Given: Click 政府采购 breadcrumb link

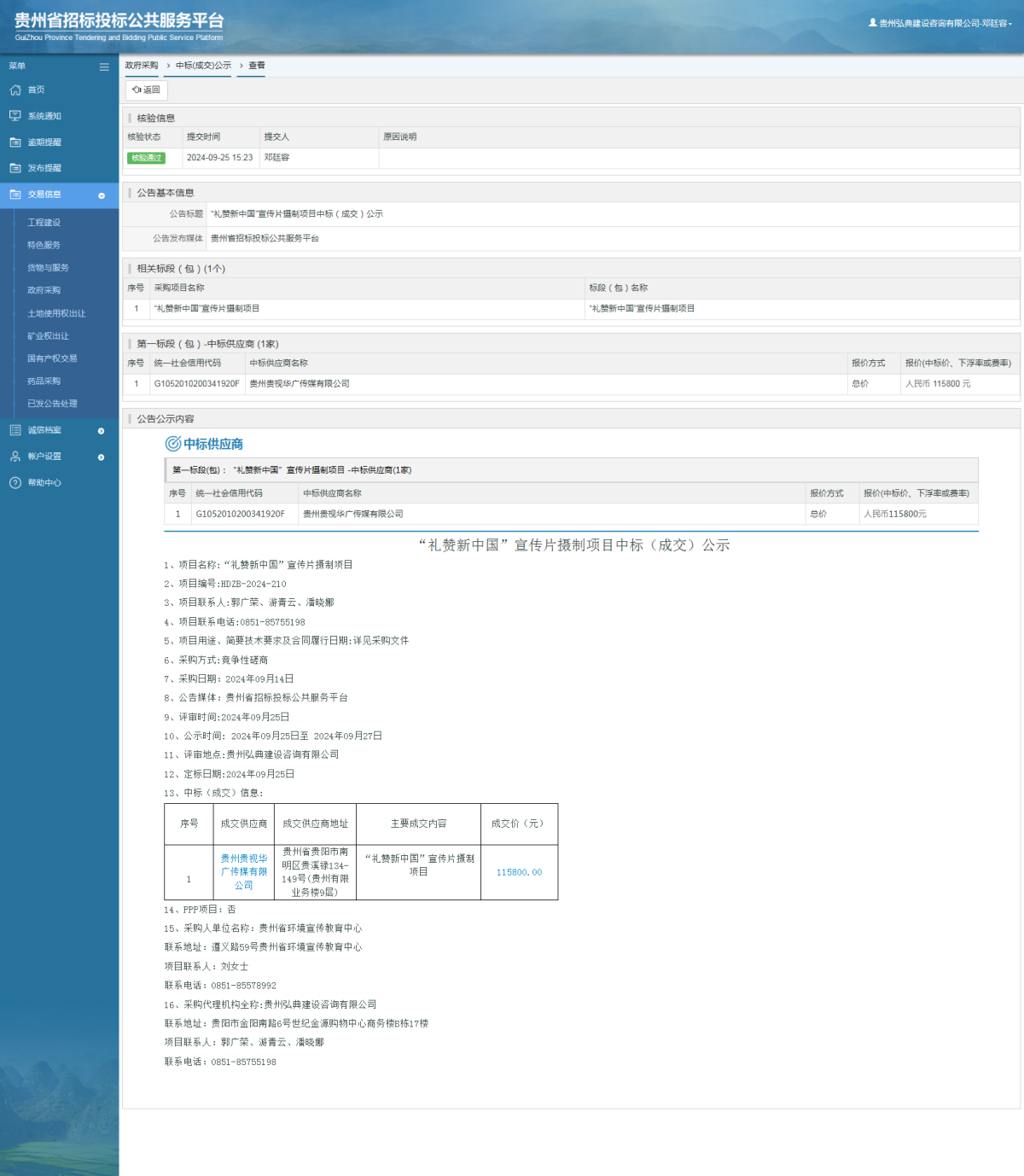Looking at the screenshot, I should coord(142,66).
